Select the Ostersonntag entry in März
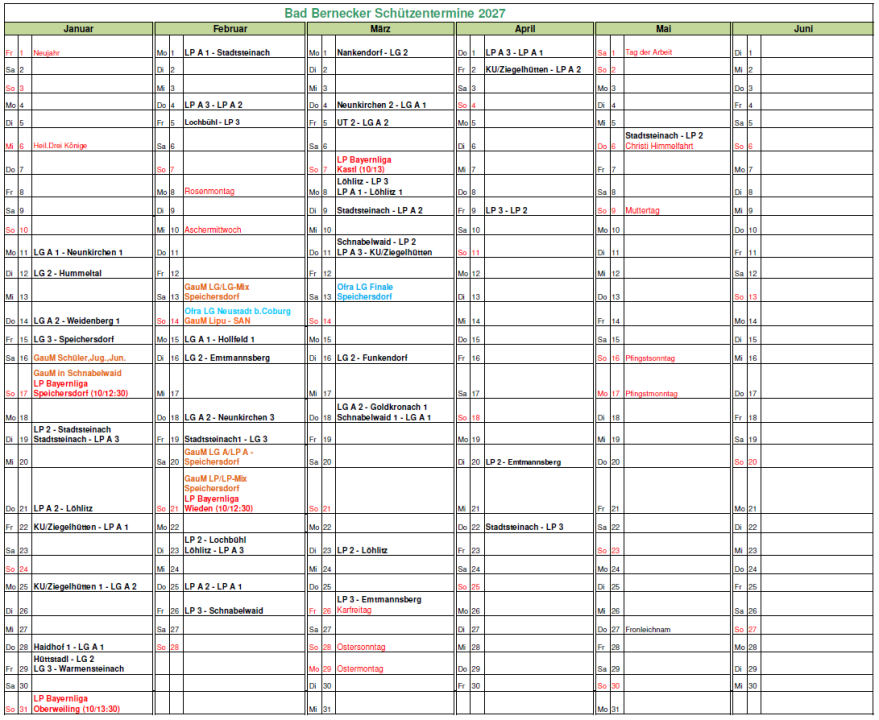879x720 pixels. point(361,647)
